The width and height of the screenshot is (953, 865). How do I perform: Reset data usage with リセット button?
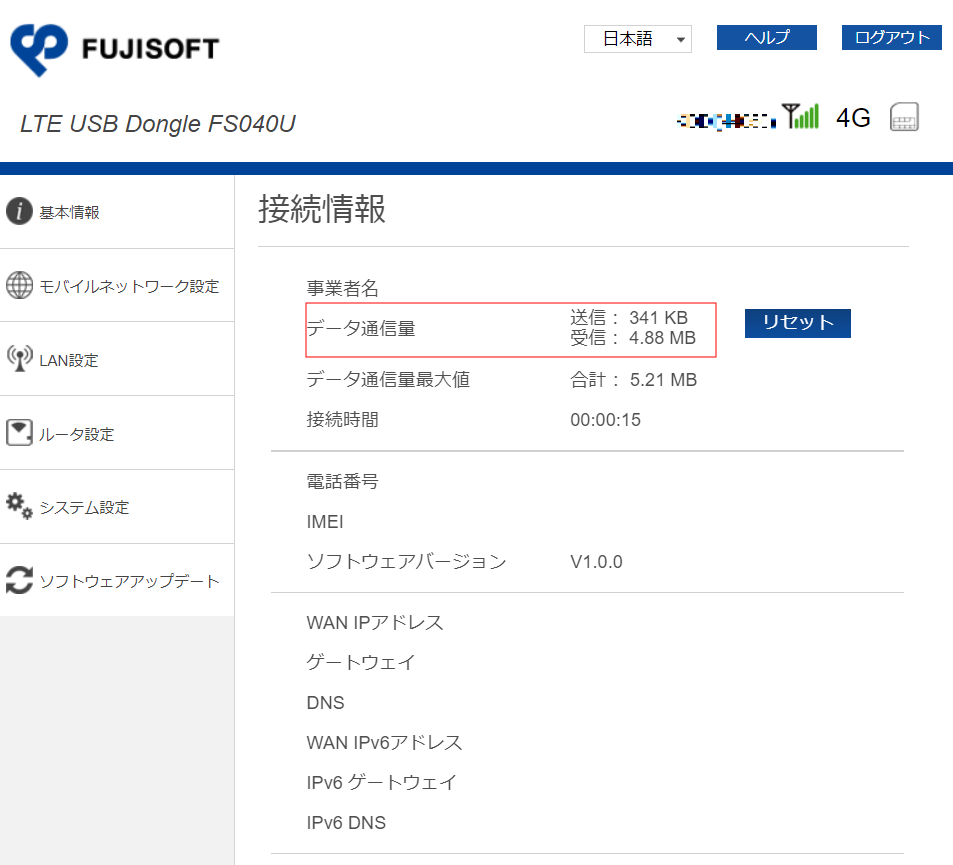point(797,323)
